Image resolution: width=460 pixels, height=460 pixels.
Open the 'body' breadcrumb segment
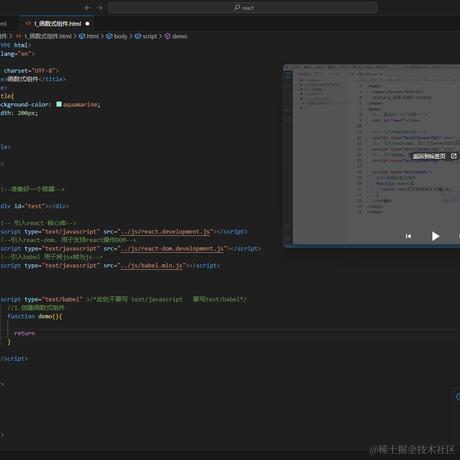point(117,36)
